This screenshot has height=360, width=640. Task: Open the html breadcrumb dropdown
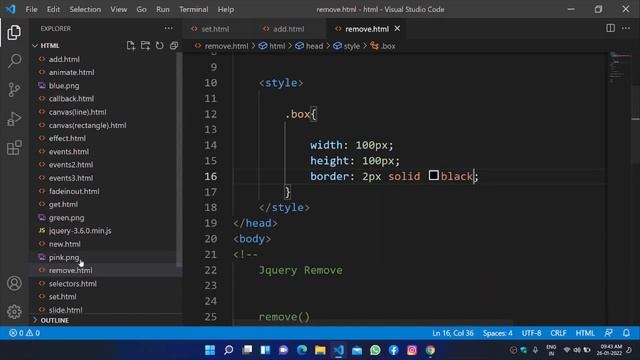pyautogui.click(x=272, y=46)
